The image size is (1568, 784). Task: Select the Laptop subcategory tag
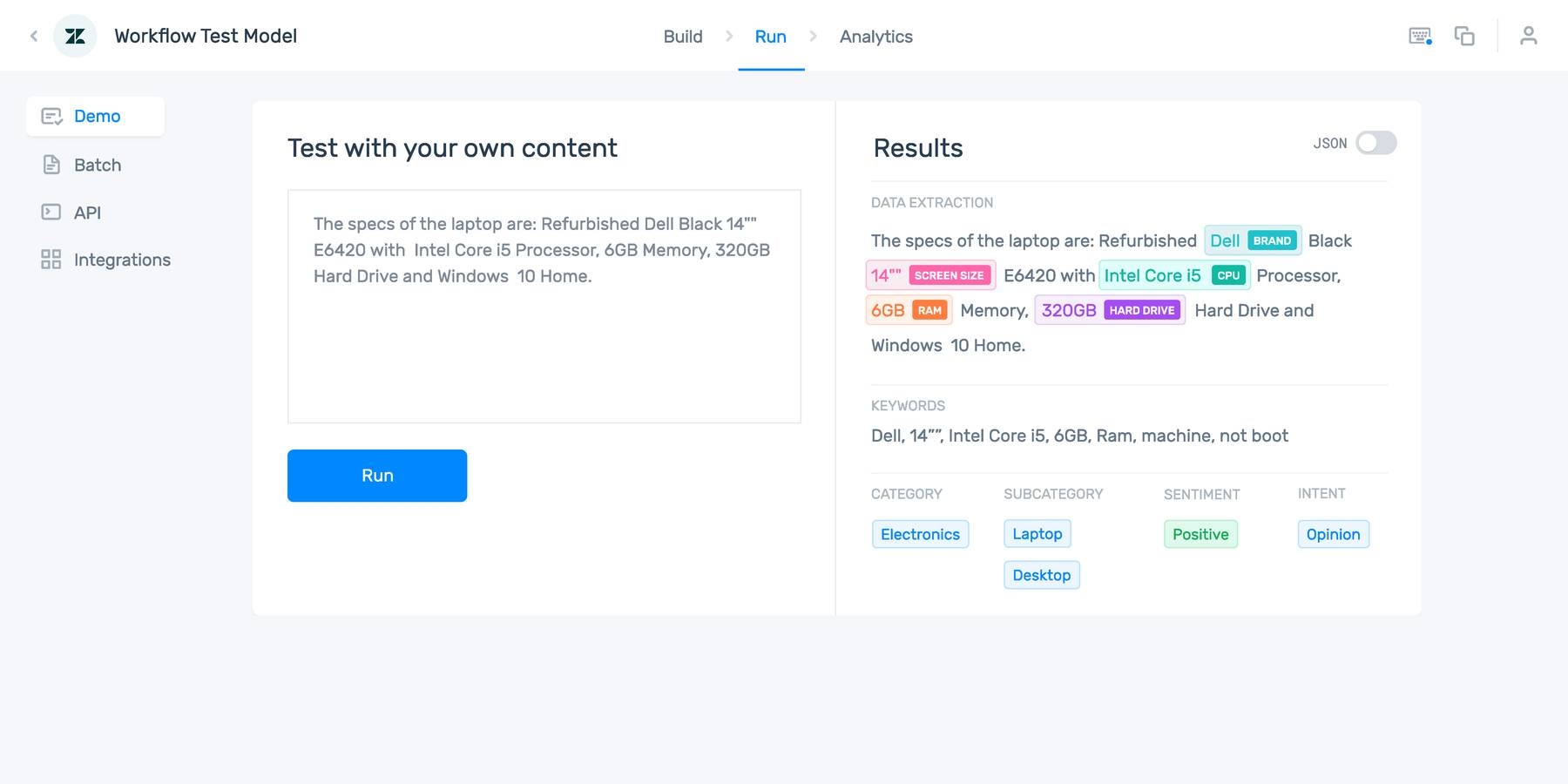[x=1037, y=534]
